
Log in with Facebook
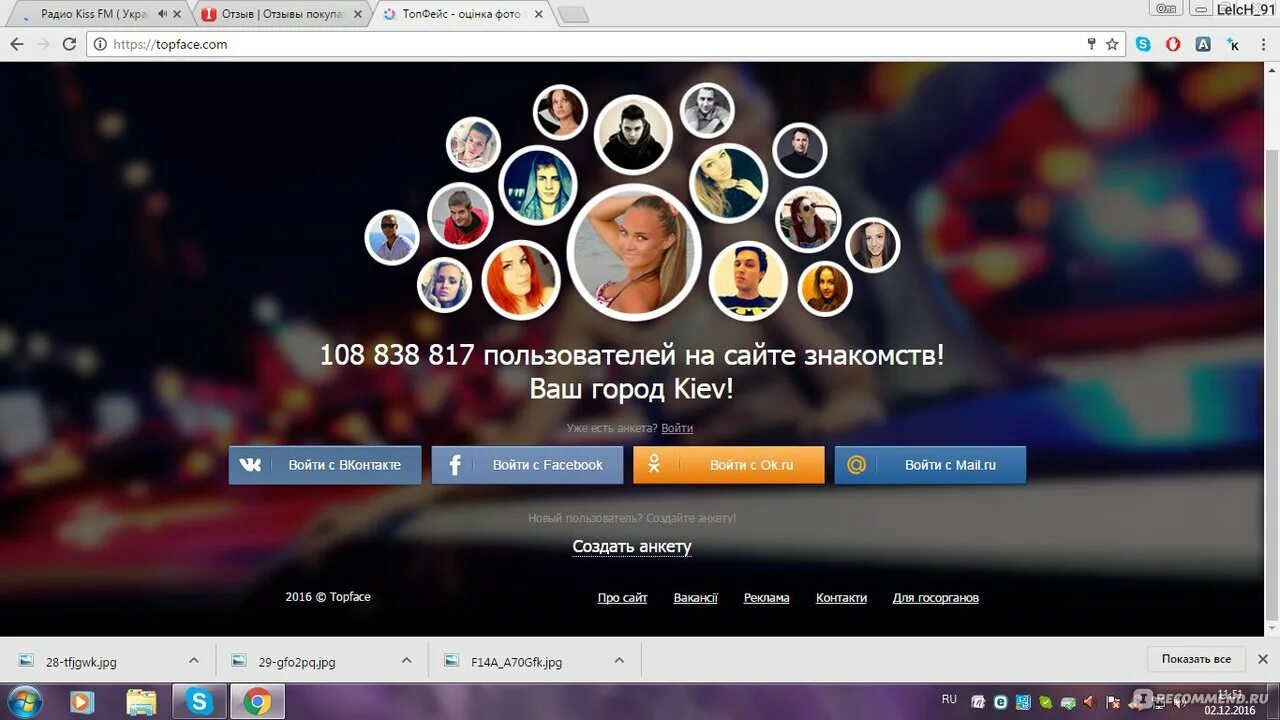[x=527, y=465]
